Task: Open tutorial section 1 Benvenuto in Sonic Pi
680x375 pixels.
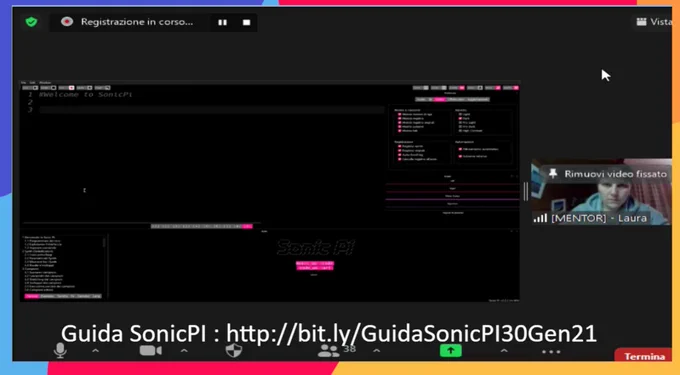Action: point(39,238)
